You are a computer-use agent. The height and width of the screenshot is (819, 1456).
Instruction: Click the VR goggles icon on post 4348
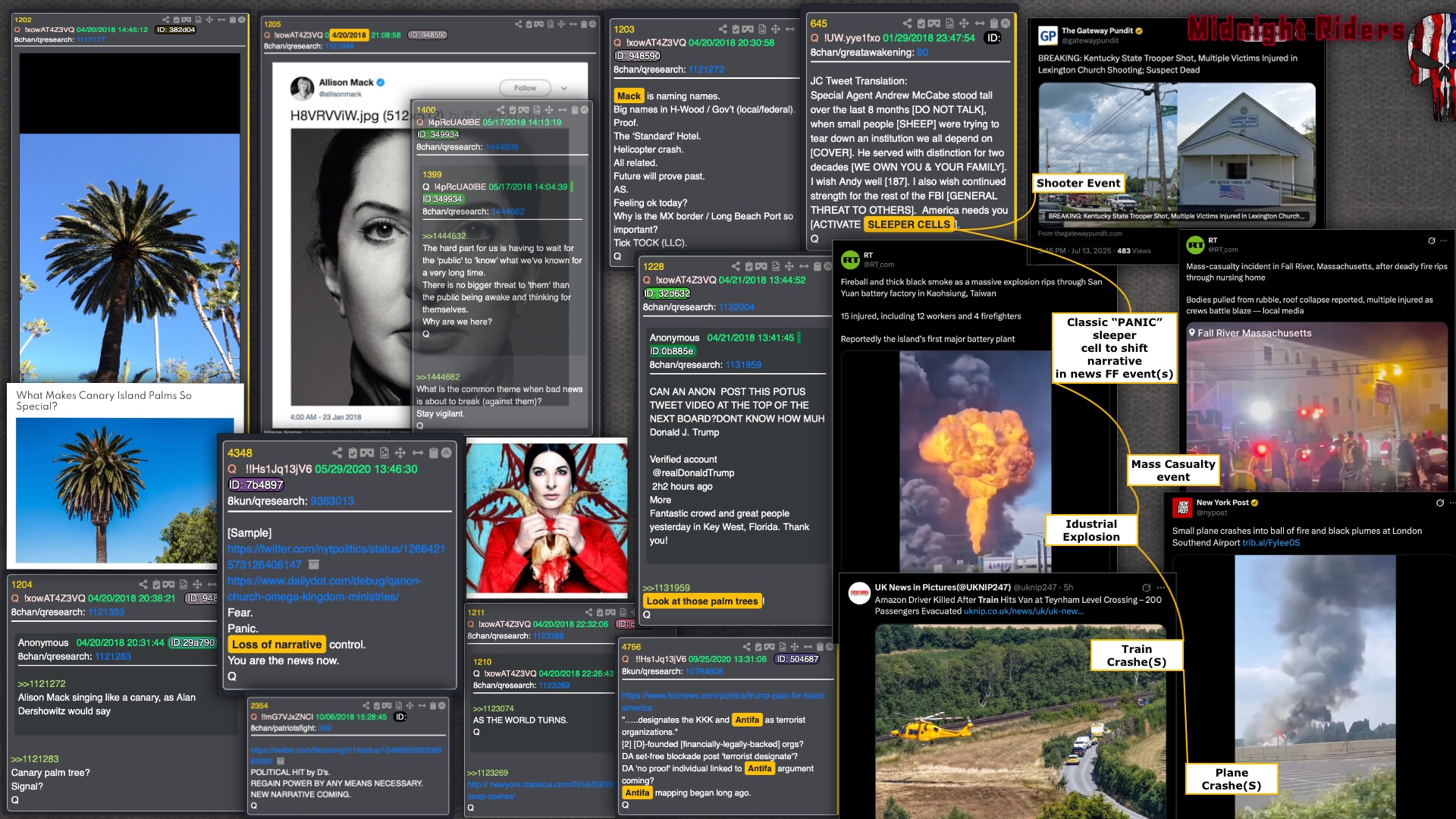coord(367,453)
